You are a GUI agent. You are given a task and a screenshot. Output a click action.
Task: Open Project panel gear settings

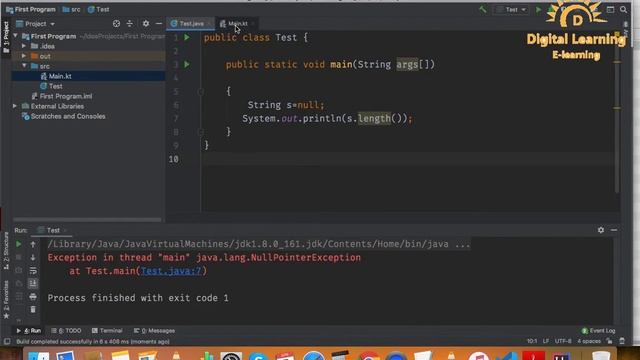[x=146, y=24]
